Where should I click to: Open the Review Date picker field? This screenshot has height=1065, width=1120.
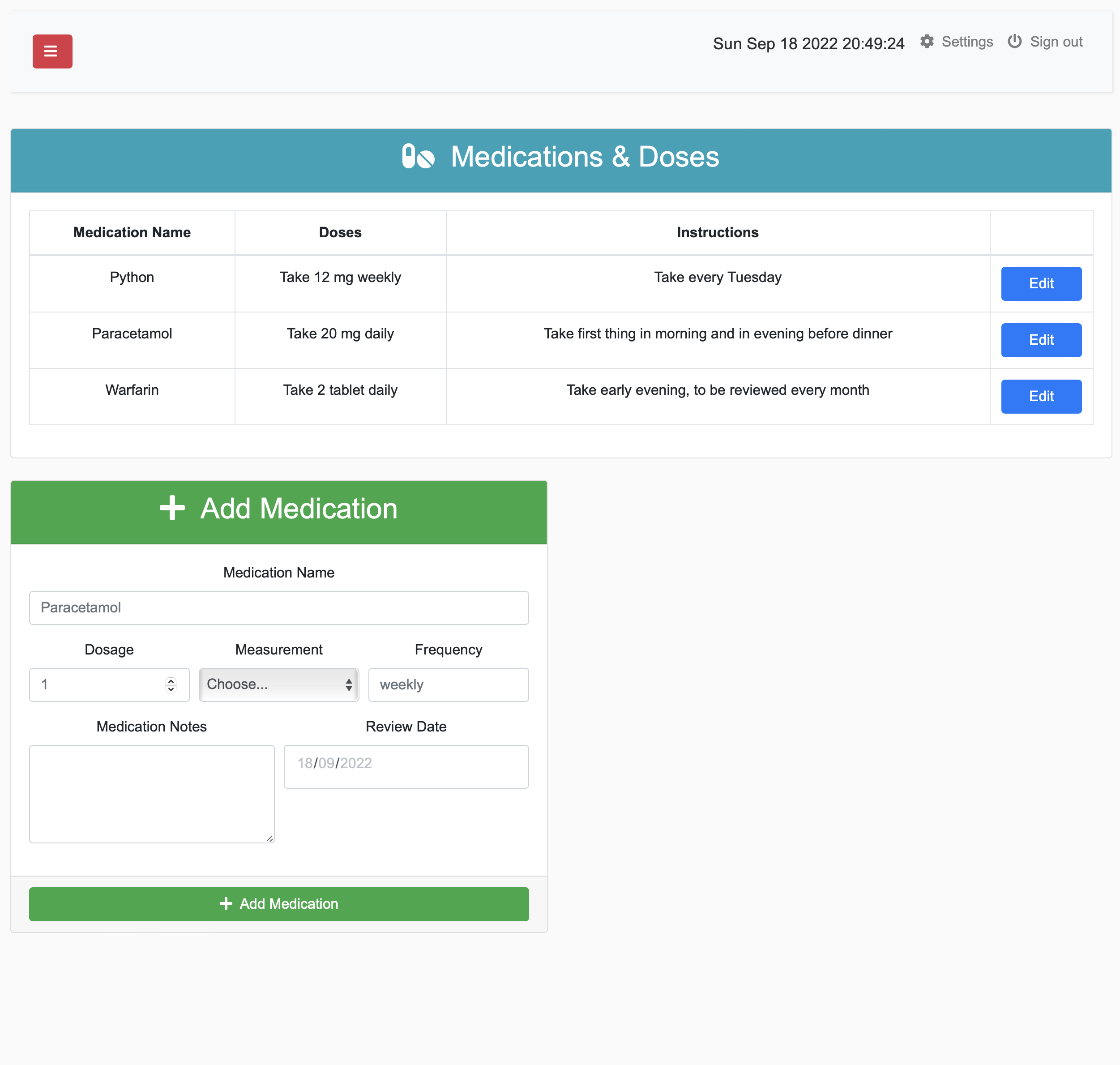coord(406,766)
